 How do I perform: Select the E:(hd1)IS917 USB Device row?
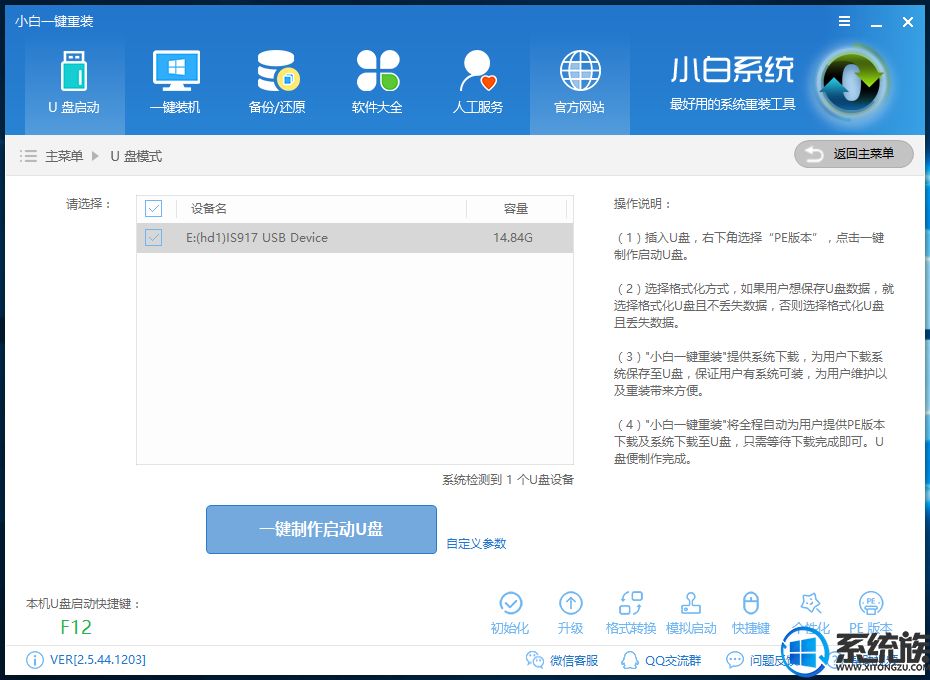355,238
